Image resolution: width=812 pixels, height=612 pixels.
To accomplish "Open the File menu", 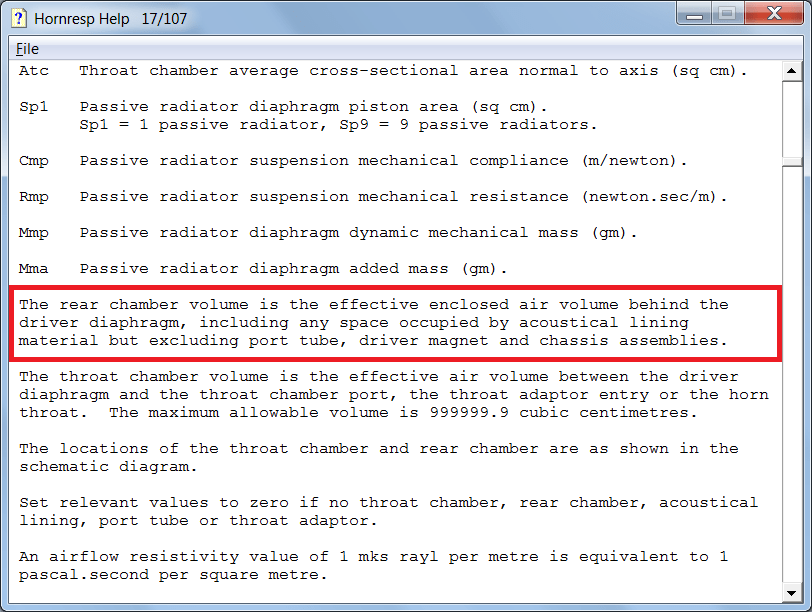I will click(27, 49).
